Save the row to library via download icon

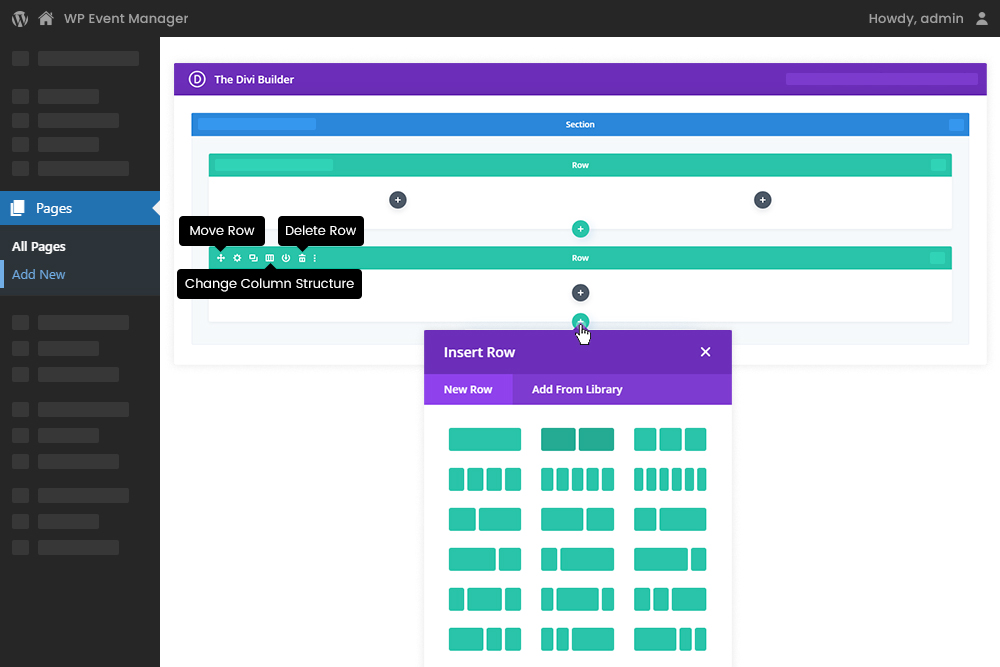coord(285,258)
